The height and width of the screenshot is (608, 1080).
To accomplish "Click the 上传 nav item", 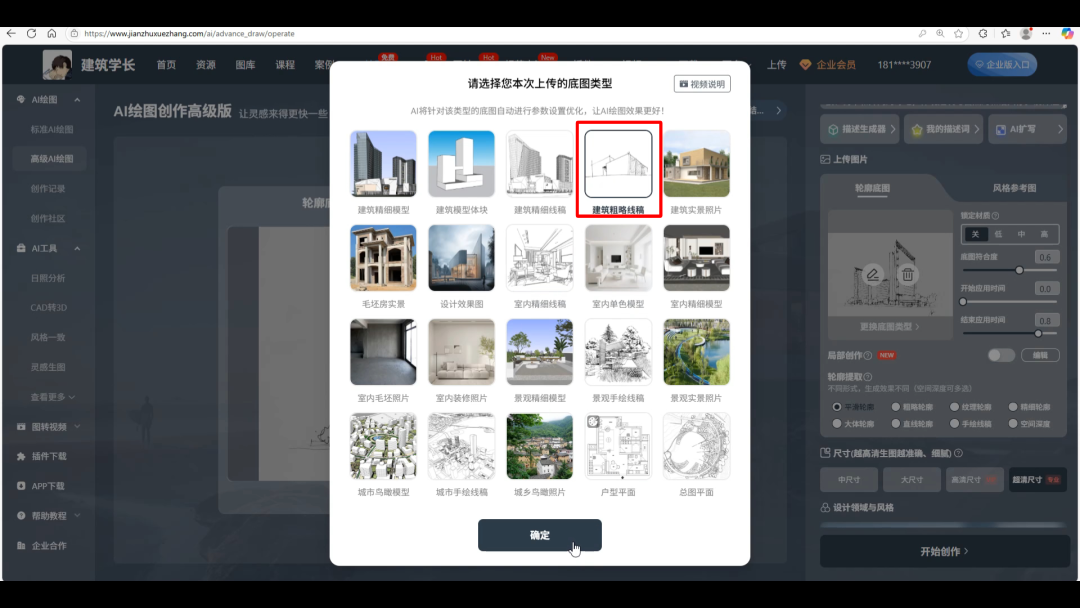I will tap(777, 65).
